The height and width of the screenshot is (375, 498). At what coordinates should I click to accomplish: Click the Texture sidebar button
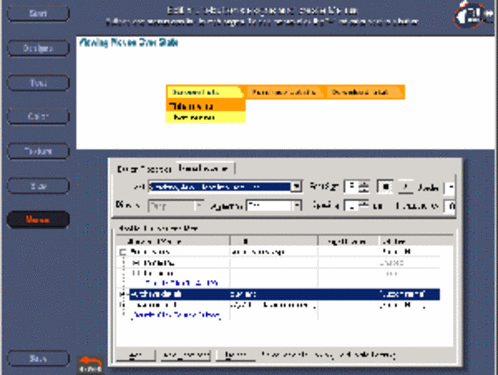[38, 151]
